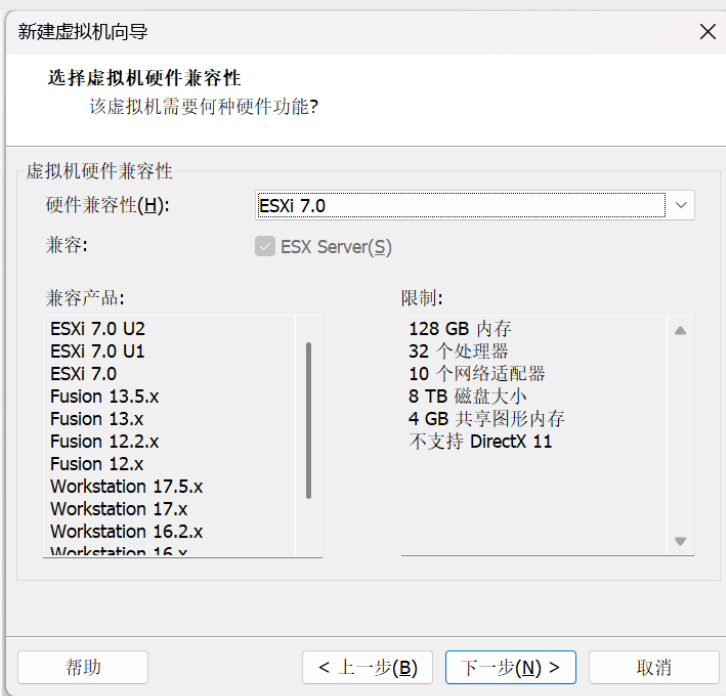Select Fusion 13.x in the list
This screenshot has width=726, height=696.
97,419
